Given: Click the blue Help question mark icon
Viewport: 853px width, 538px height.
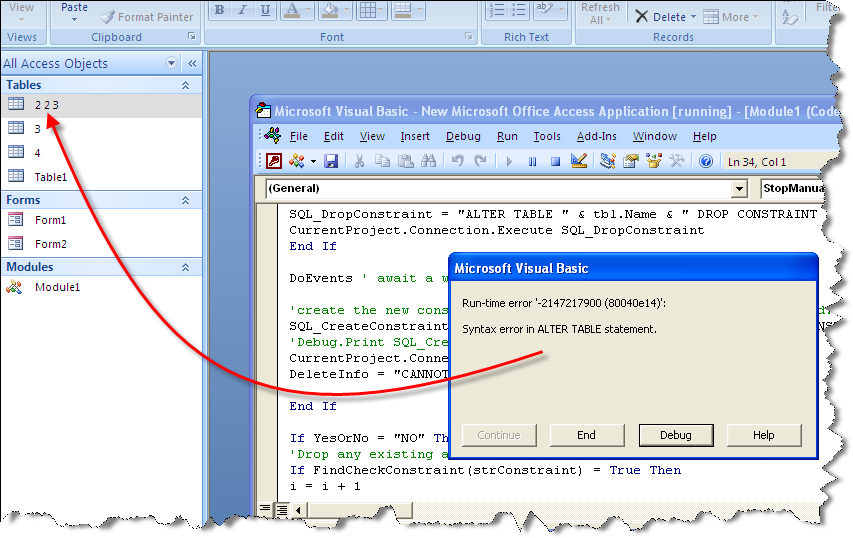Looking at the screenshot, I should [x=706, y=162].
